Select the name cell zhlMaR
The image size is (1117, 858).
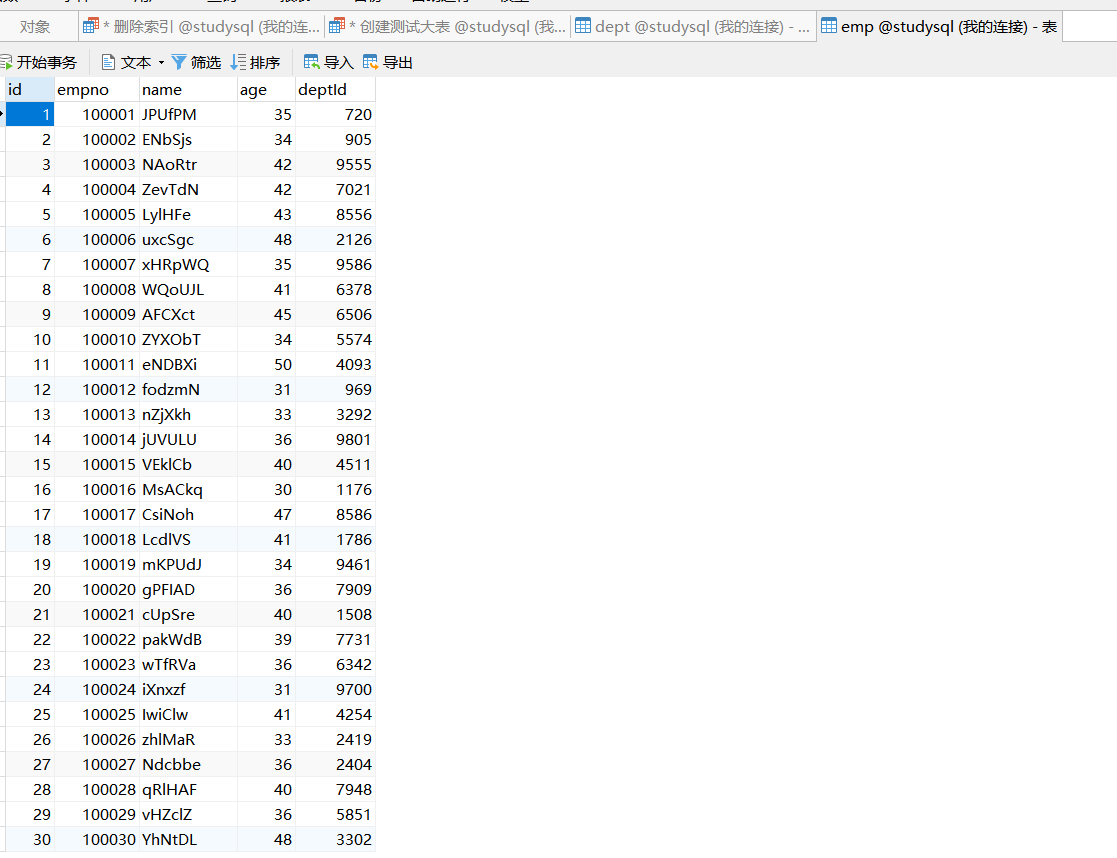tap(187, 740)
